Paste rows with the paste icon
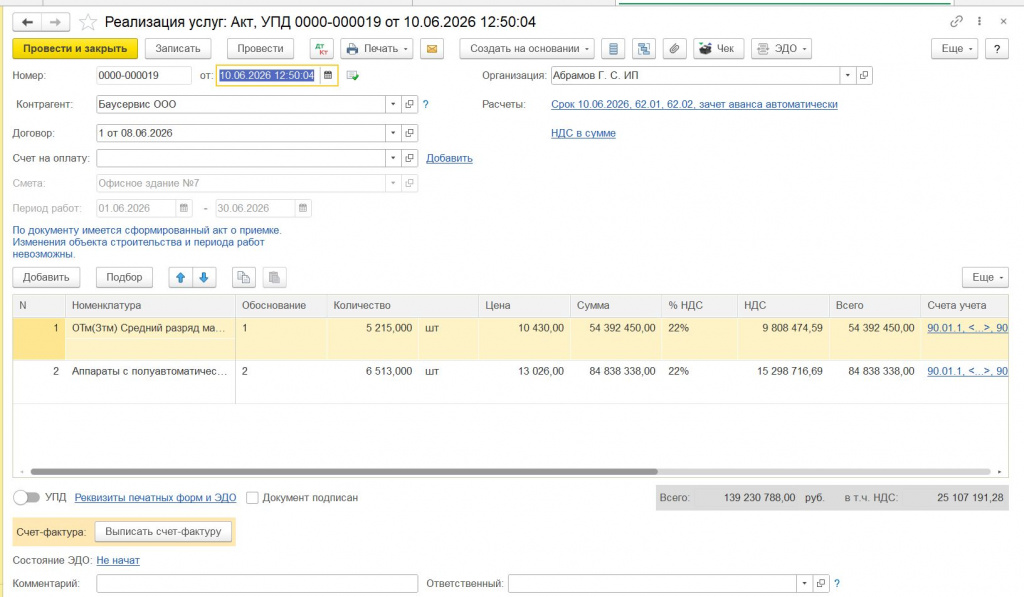The height and width of the screenshot is (597, 1024). coord(274,278)
